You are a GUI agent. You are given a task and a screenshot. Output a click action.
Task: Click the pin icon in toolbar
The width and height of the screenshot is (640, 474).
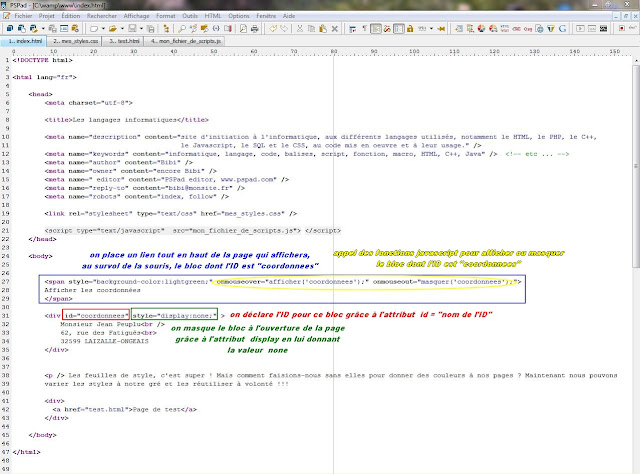[x=441, y=29]
